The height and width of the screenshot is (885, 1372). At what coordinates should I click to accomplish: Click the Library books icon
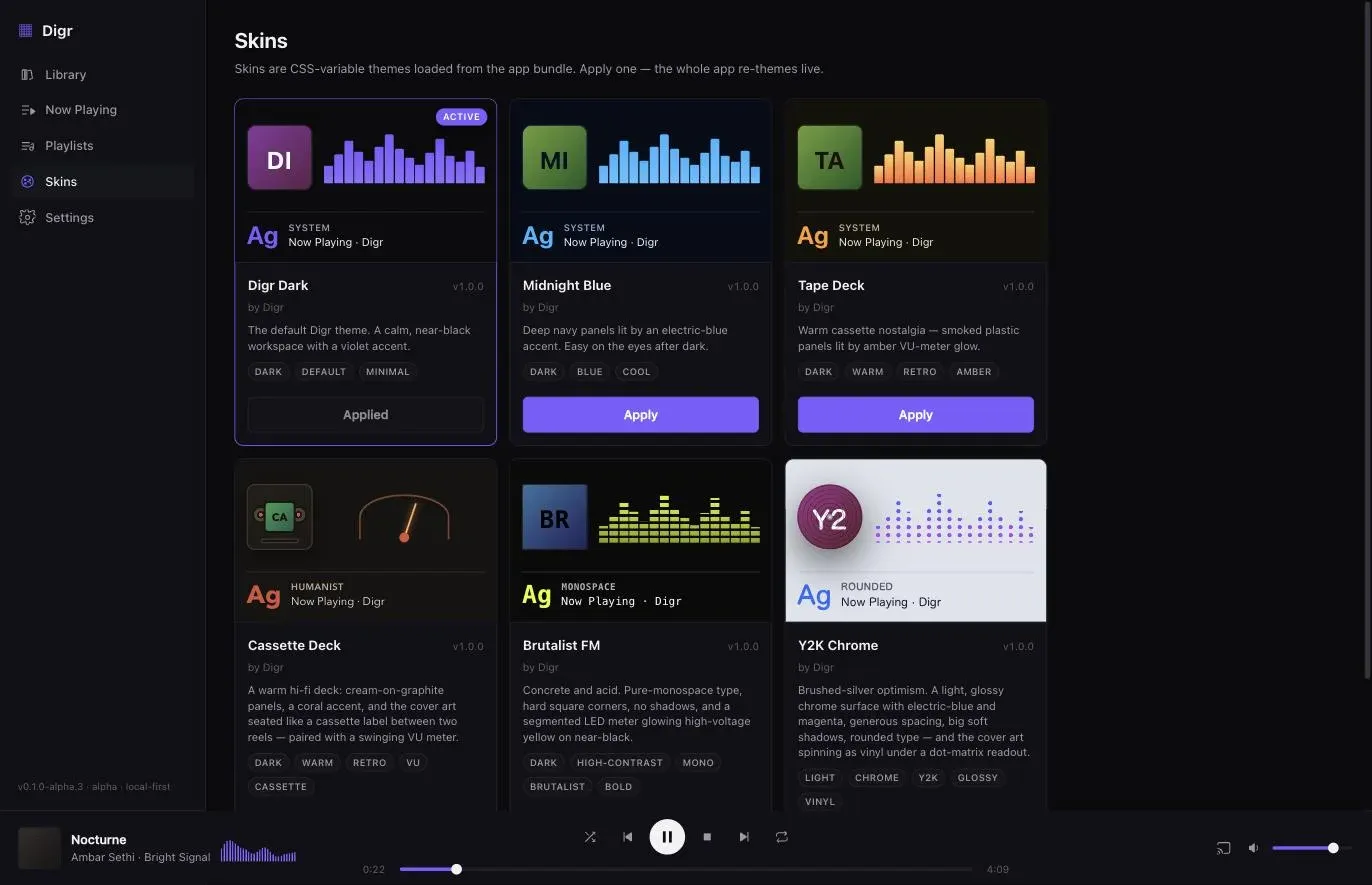coord(27,74)
